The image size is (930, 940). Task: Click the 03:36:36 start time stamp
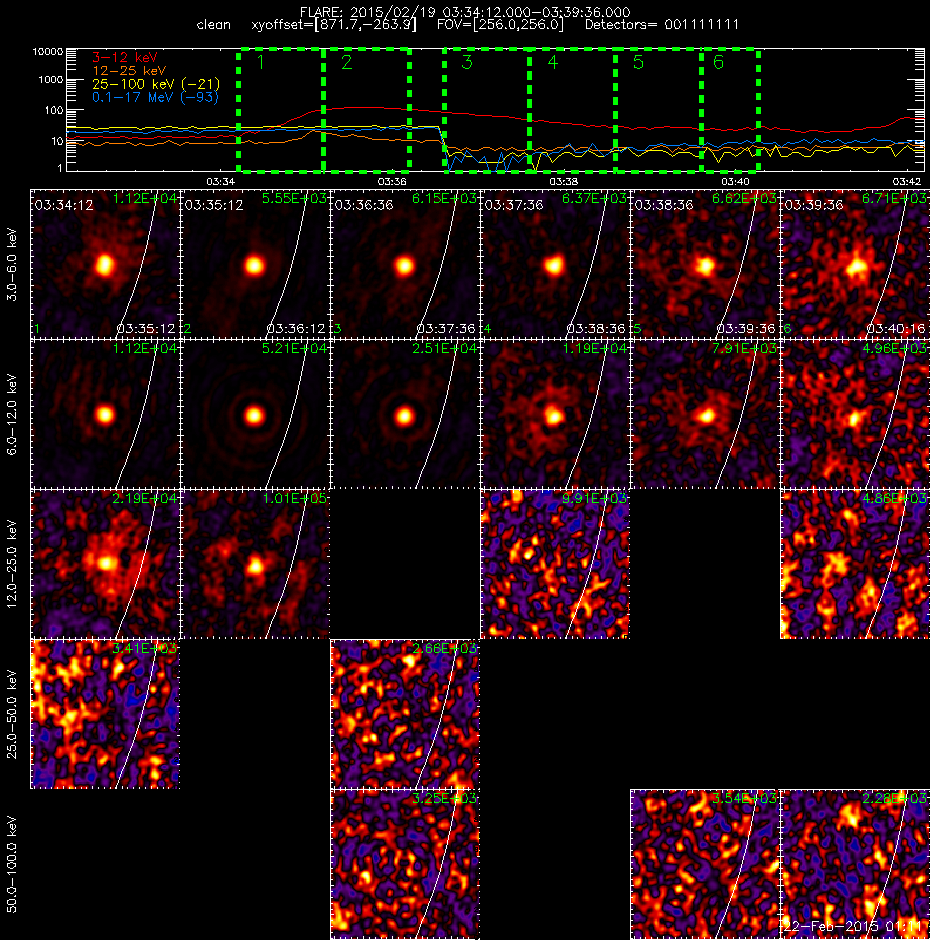tap(363, 205)
